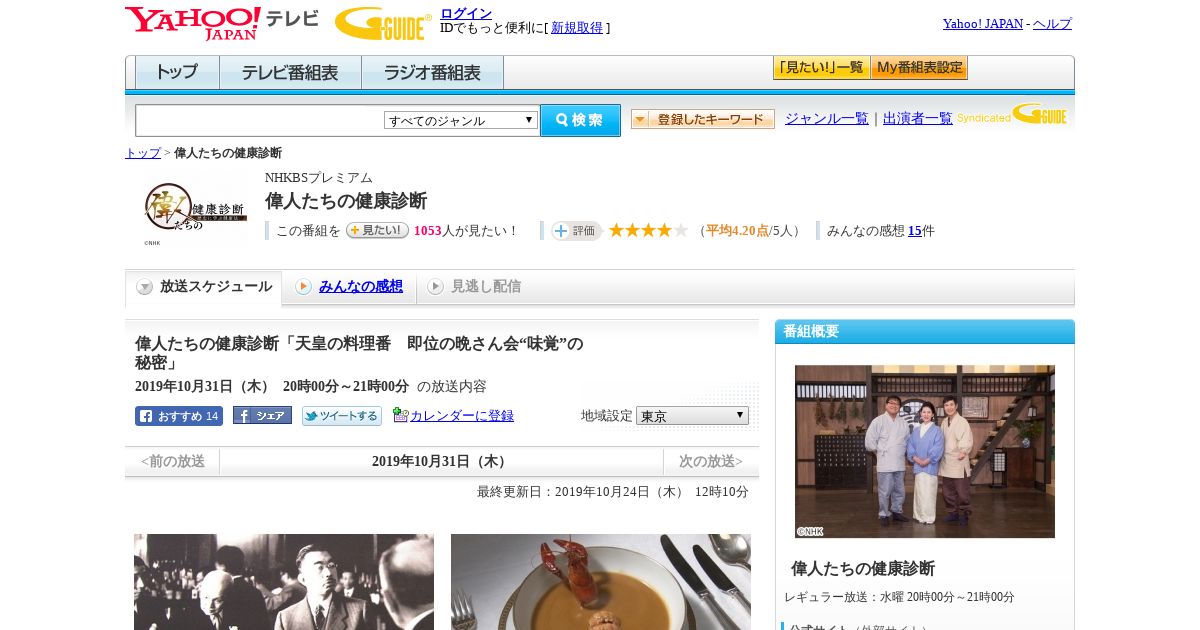Click the black-and-white emperor photo
Image resolution: width=1200 pixels, height=630 pixels.
pos(284,582)
